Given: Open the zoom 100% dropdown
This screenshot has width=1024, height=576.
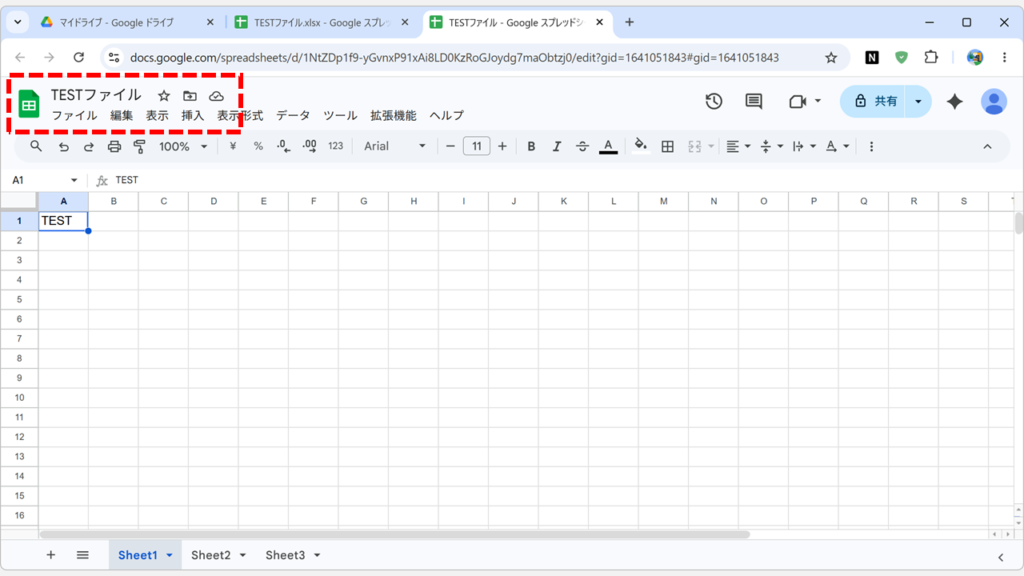Looking at the screenshot, I should pos(183,146).
